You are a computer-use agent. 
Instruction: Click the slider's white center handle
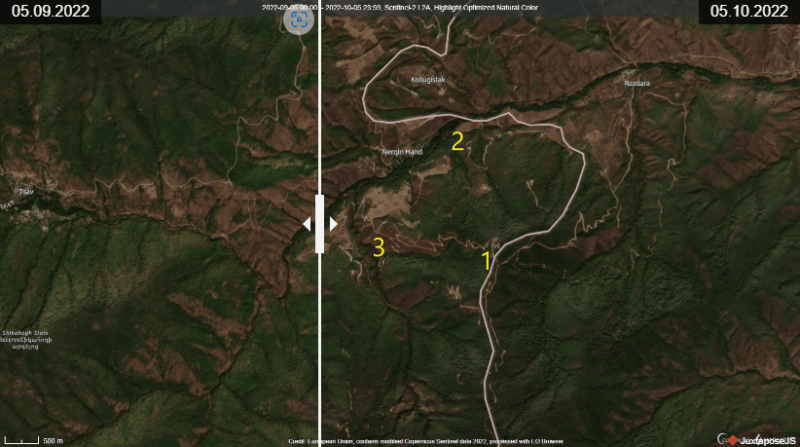(320, 224)
